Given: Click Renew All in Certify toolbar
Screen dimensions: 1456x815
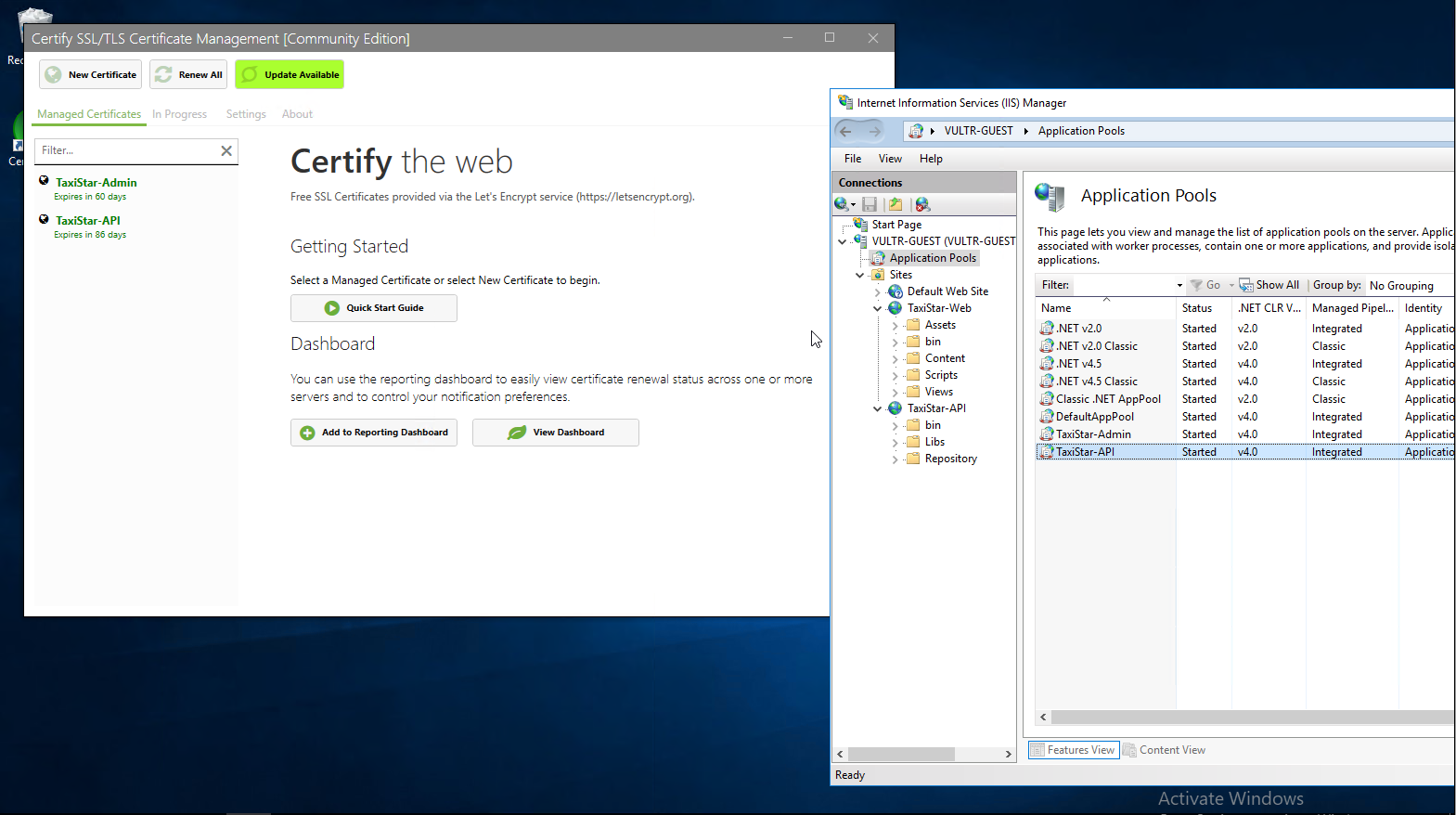Looking at the screenshot, I should [188, 74].
